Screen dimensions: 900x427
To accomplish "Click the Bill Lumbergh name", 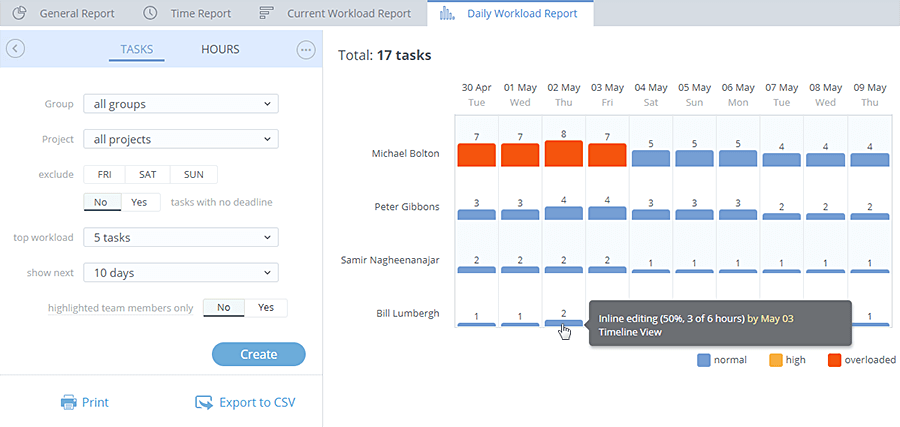I will 408,313.
